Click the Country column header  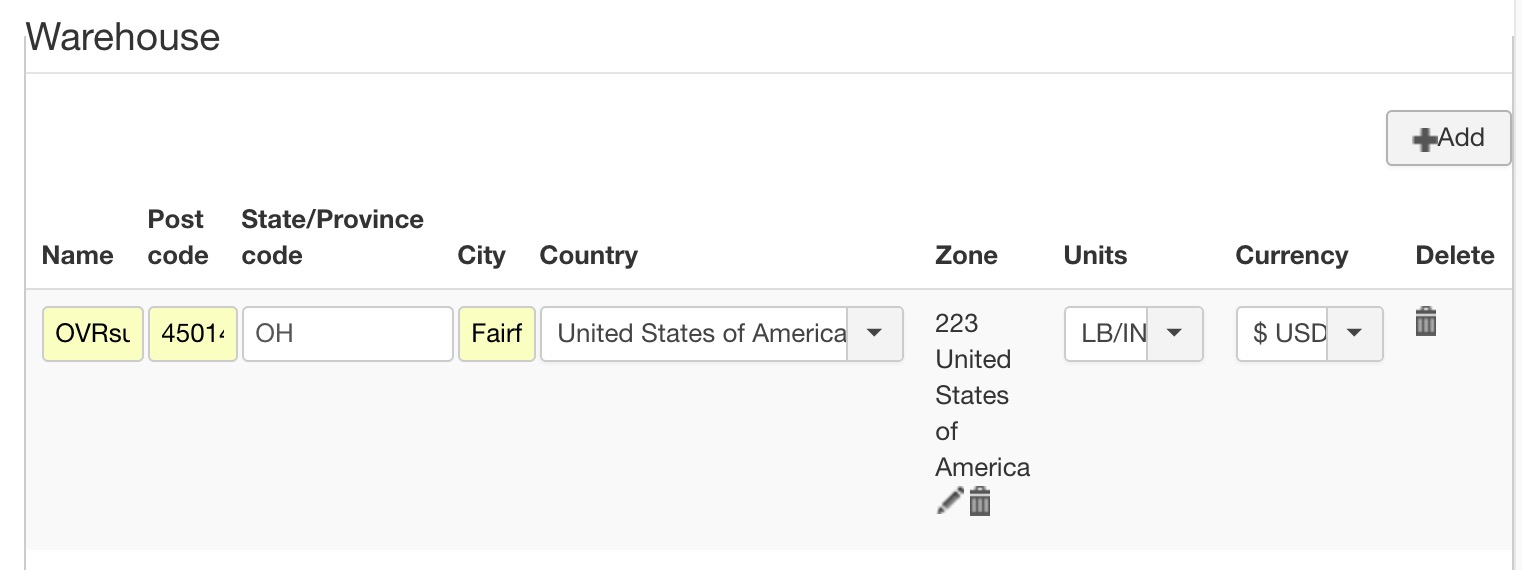[x=588, y=256]
